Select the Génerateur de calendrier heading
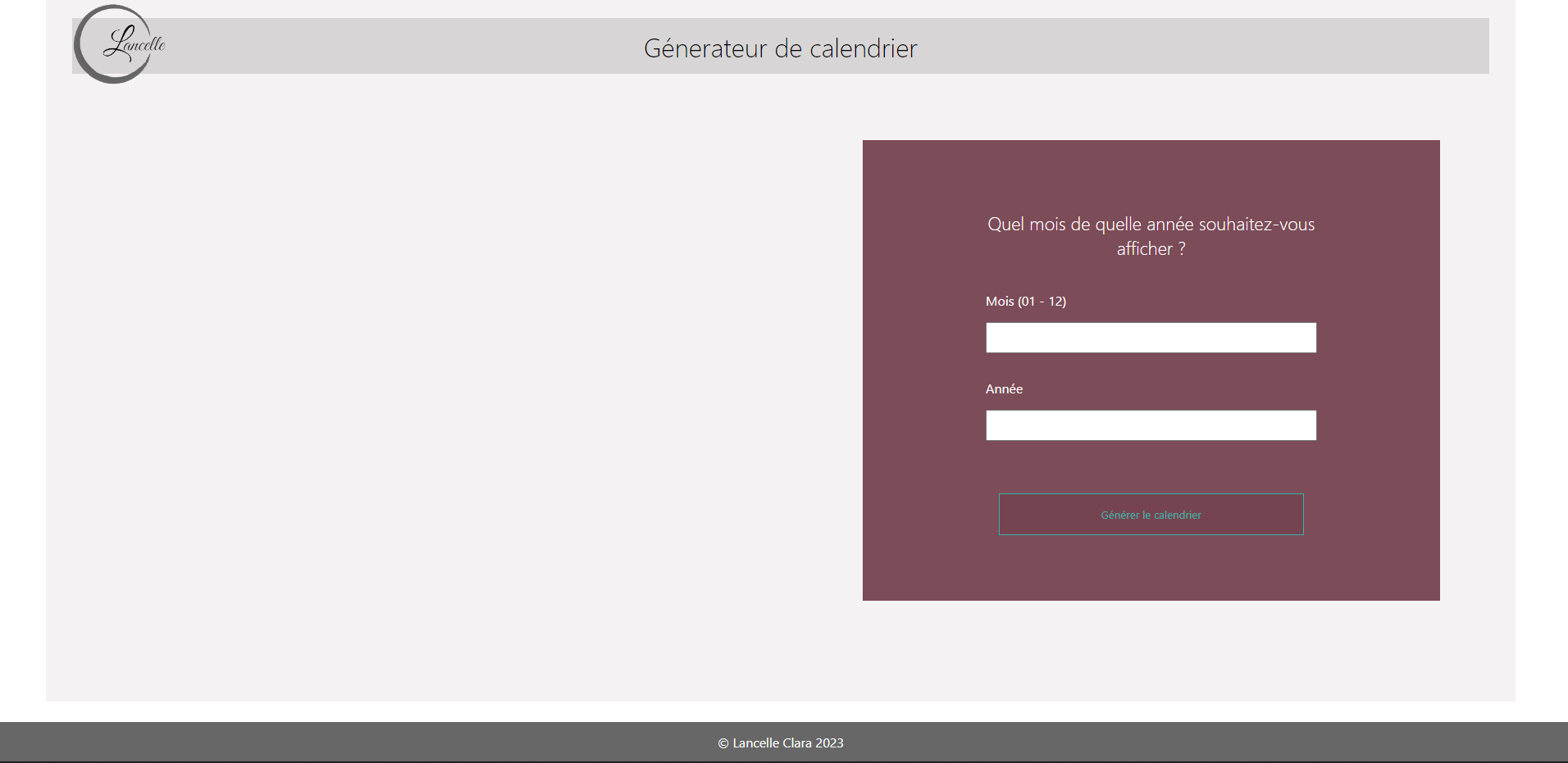This screenshot has width=1568, height=763. pos(780,48)
